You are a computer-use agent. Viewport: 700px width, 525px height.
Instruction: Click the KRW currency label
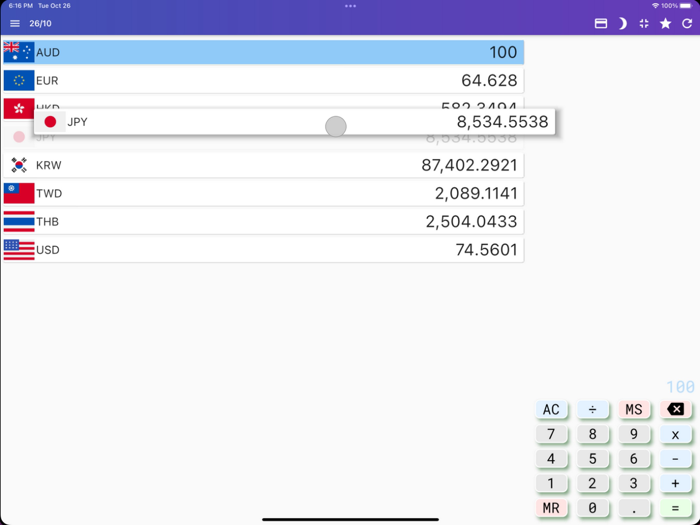point(48,165)
